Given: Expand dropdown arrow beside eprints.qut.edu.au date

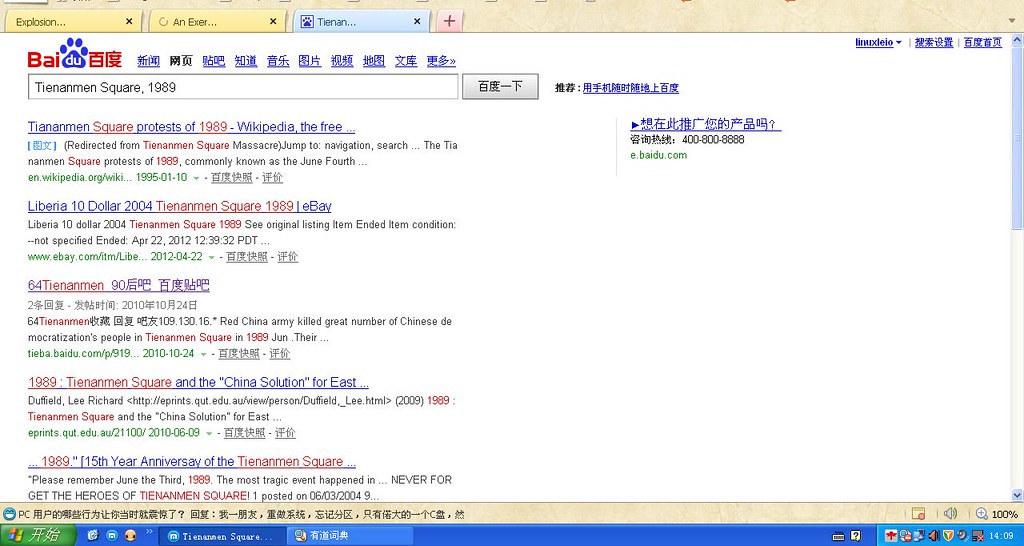Looking at the screenshot, I should point(209,434).
